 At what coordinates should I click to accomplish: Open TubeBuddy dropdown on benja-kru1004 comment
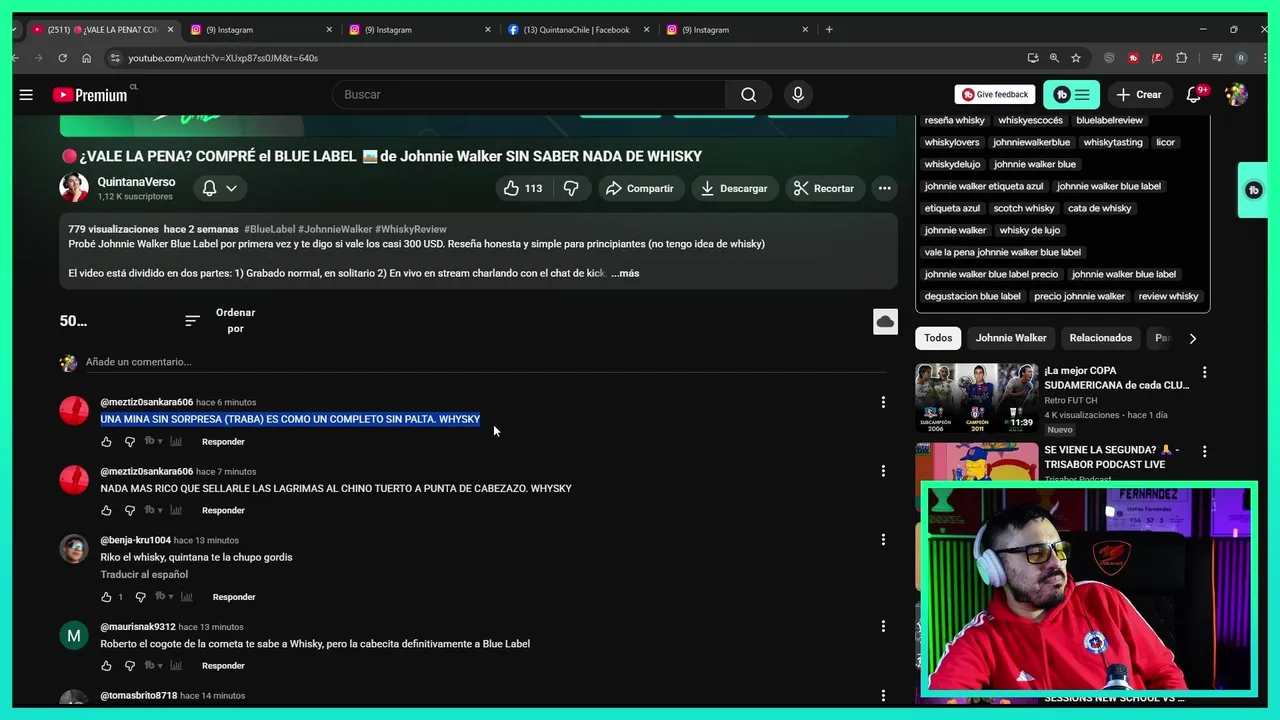click(164, 597)
